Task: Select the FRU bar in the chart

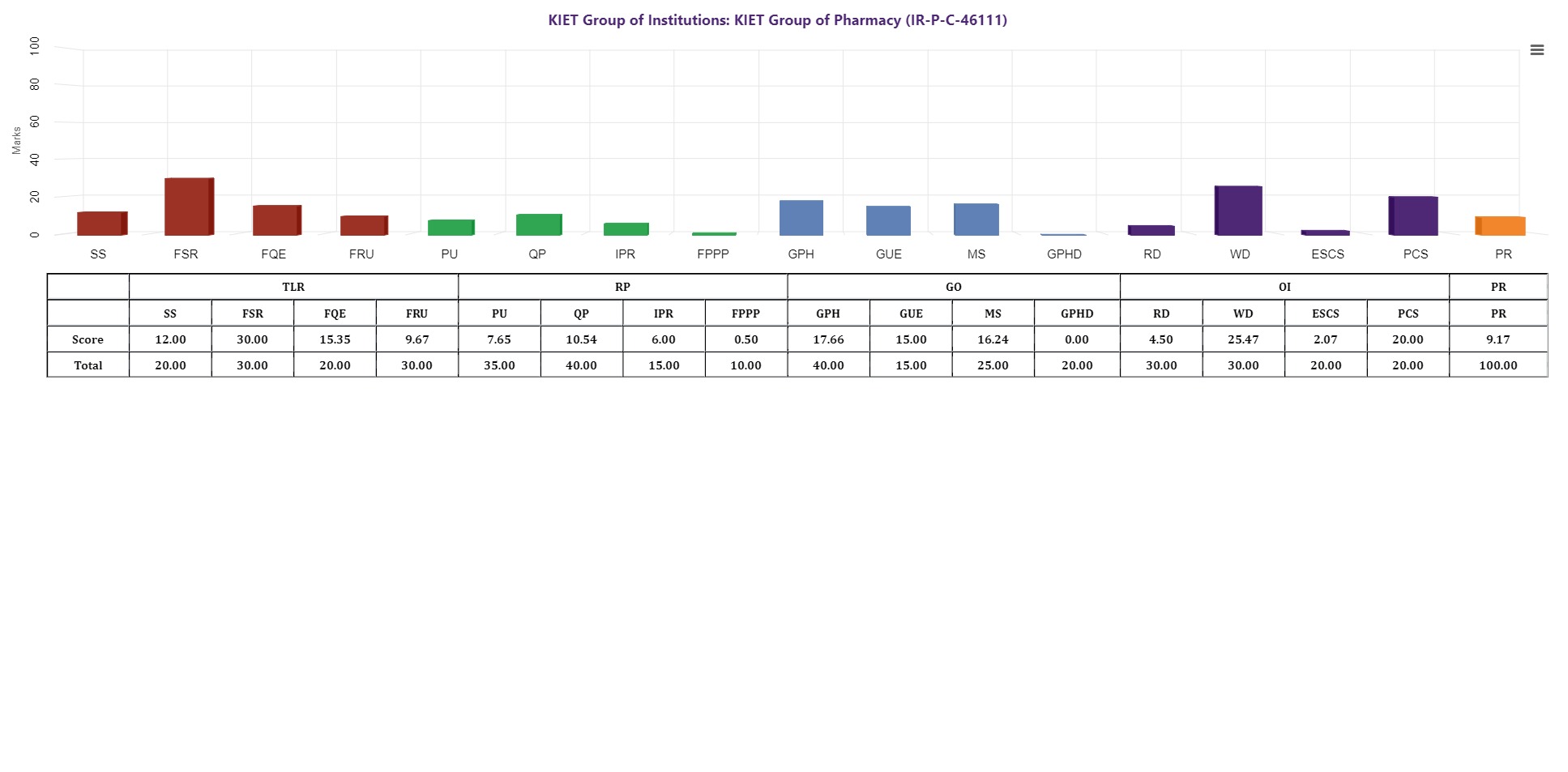Action: 364,225
